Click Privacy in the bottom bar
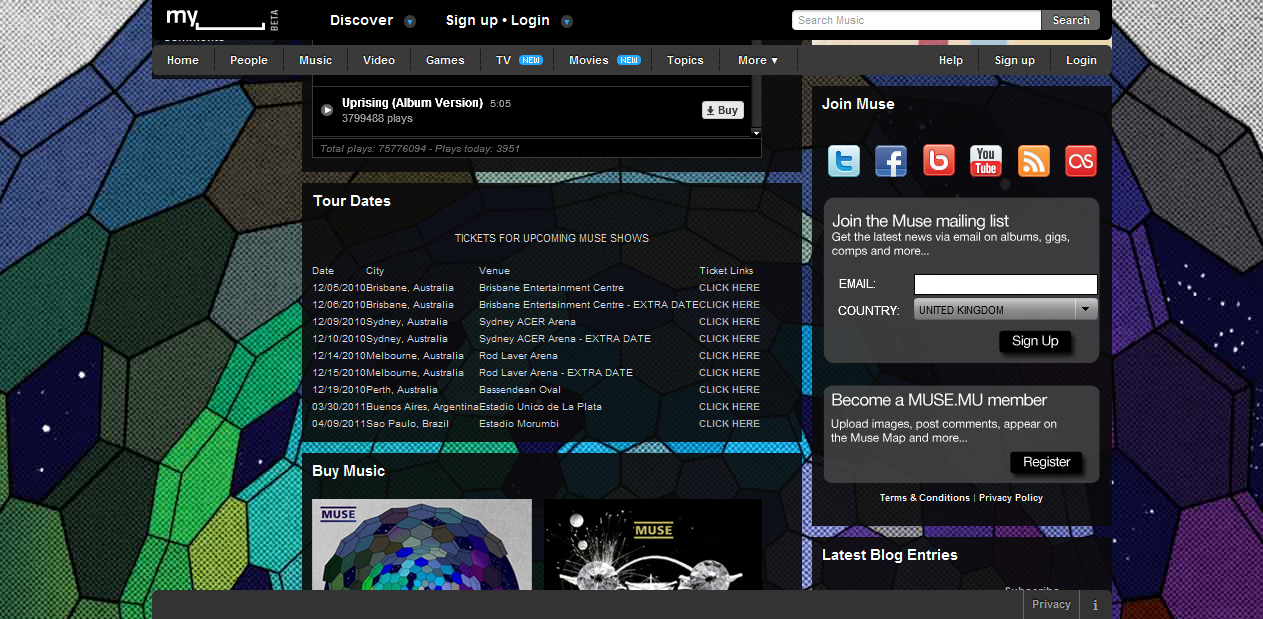The height and width of the screenshot is (619, 1263). [x=1051, y=604]
